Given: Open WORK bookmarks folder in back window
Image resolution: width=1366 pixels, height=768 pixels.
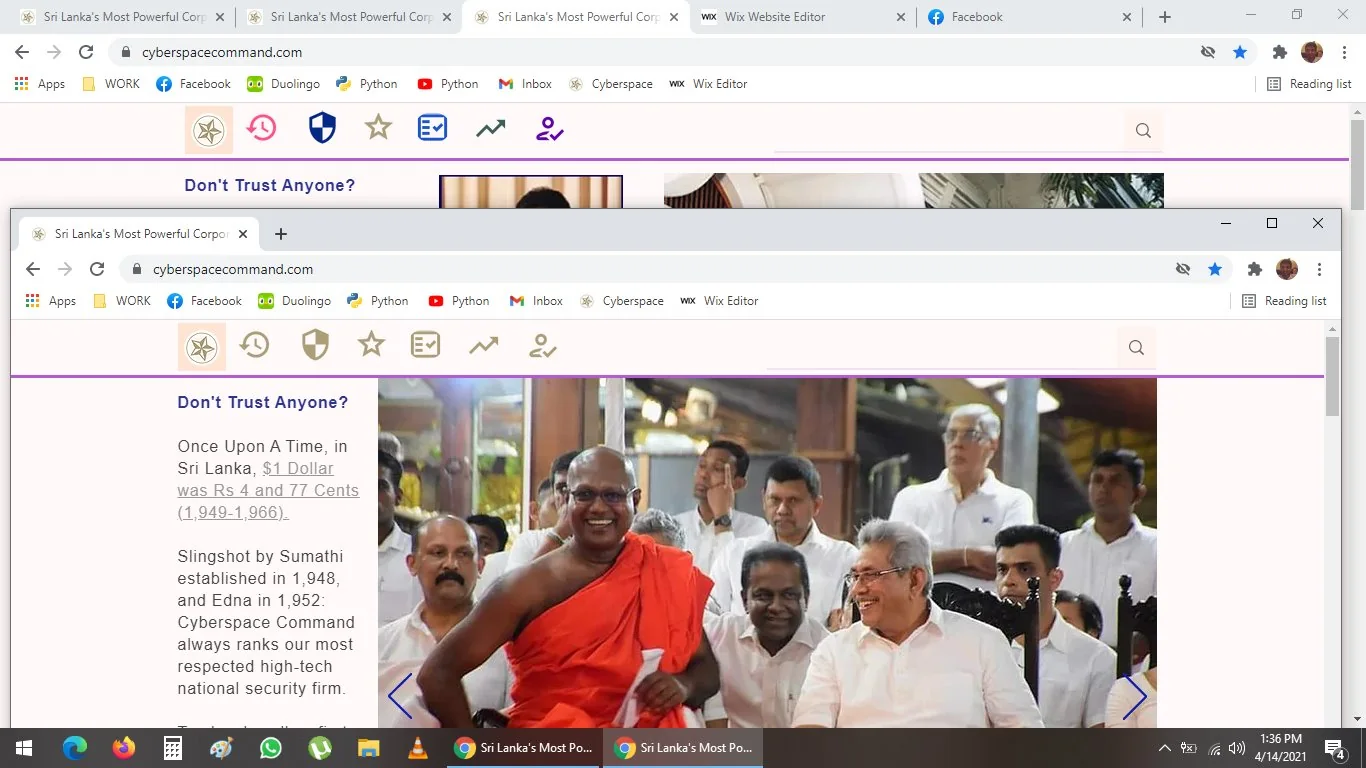Looking at the screenshot, I should tap(110, 84).
